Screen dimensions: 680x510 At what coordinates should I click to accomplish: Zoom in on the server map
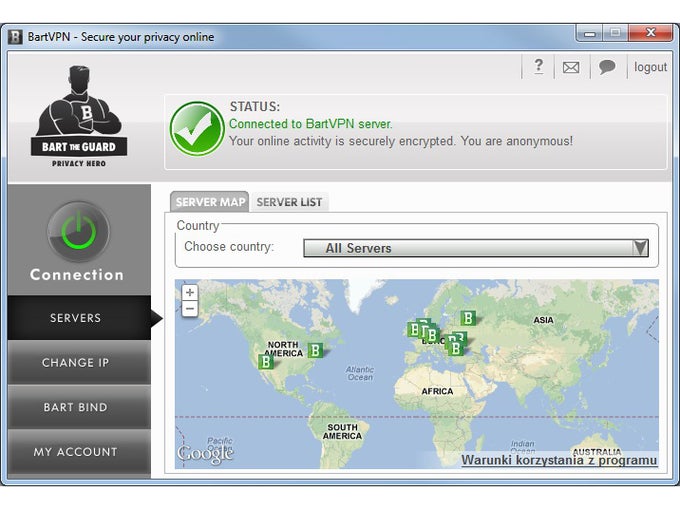tap(190, 293)
